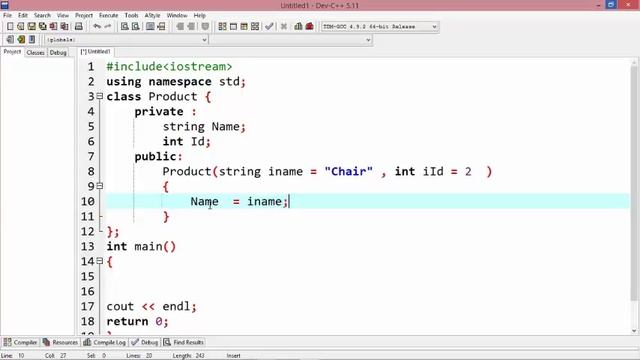Select the Untitled1 editor tab
Screen dimensions: 640x360
click(x=95, y=52)
